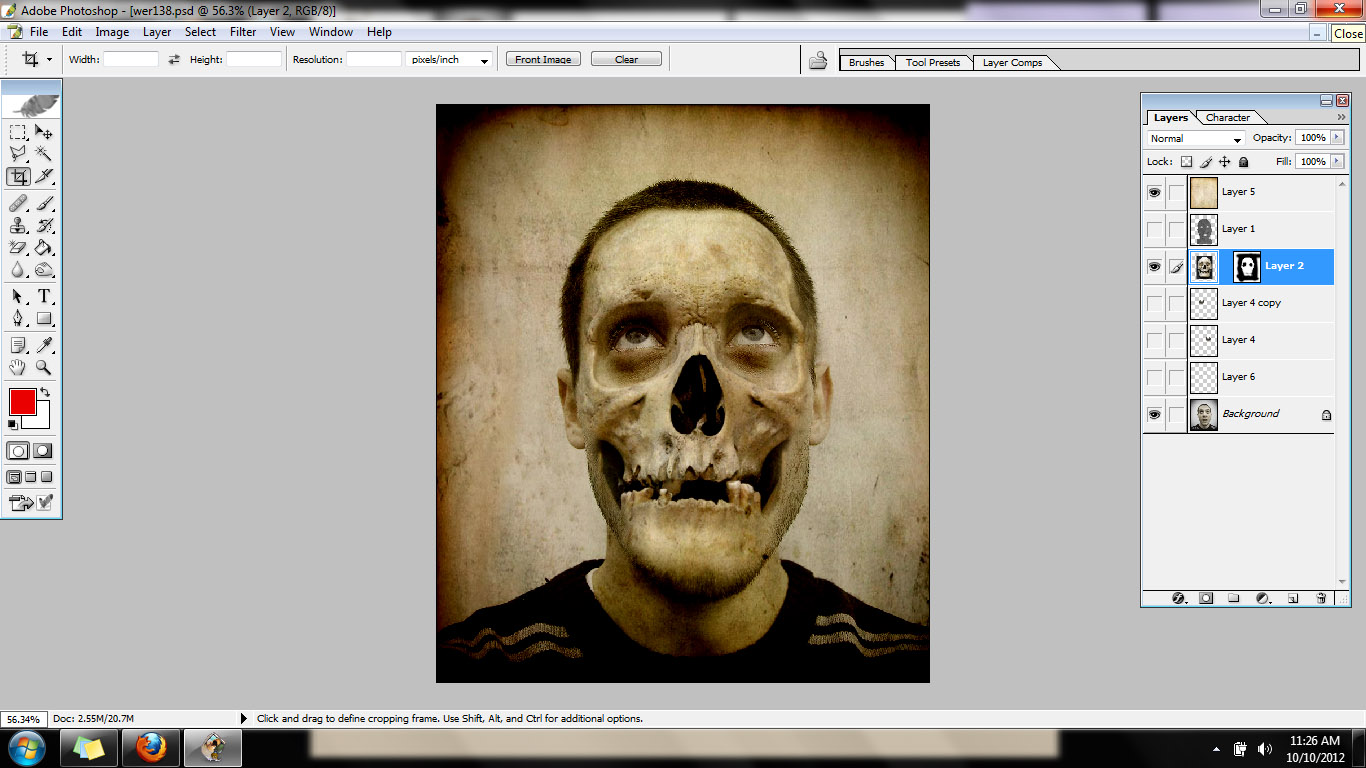The width and height of the screenshot is (1366, 768).
Task: Select the Healing Brush tool
Action: click(18, 203)
